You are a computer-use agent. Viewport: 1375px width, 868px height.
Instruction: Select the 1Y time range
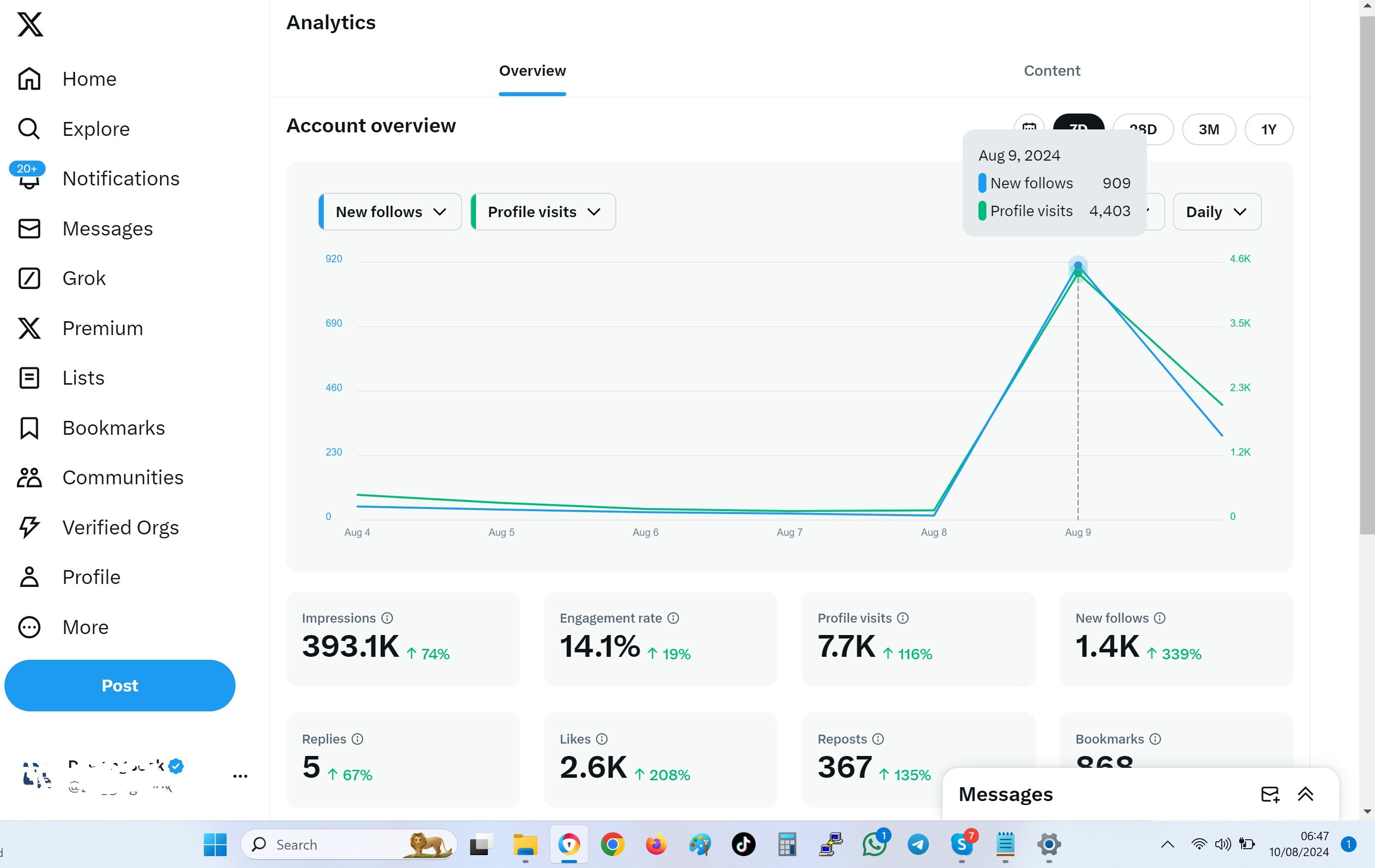click(1268, 129)
